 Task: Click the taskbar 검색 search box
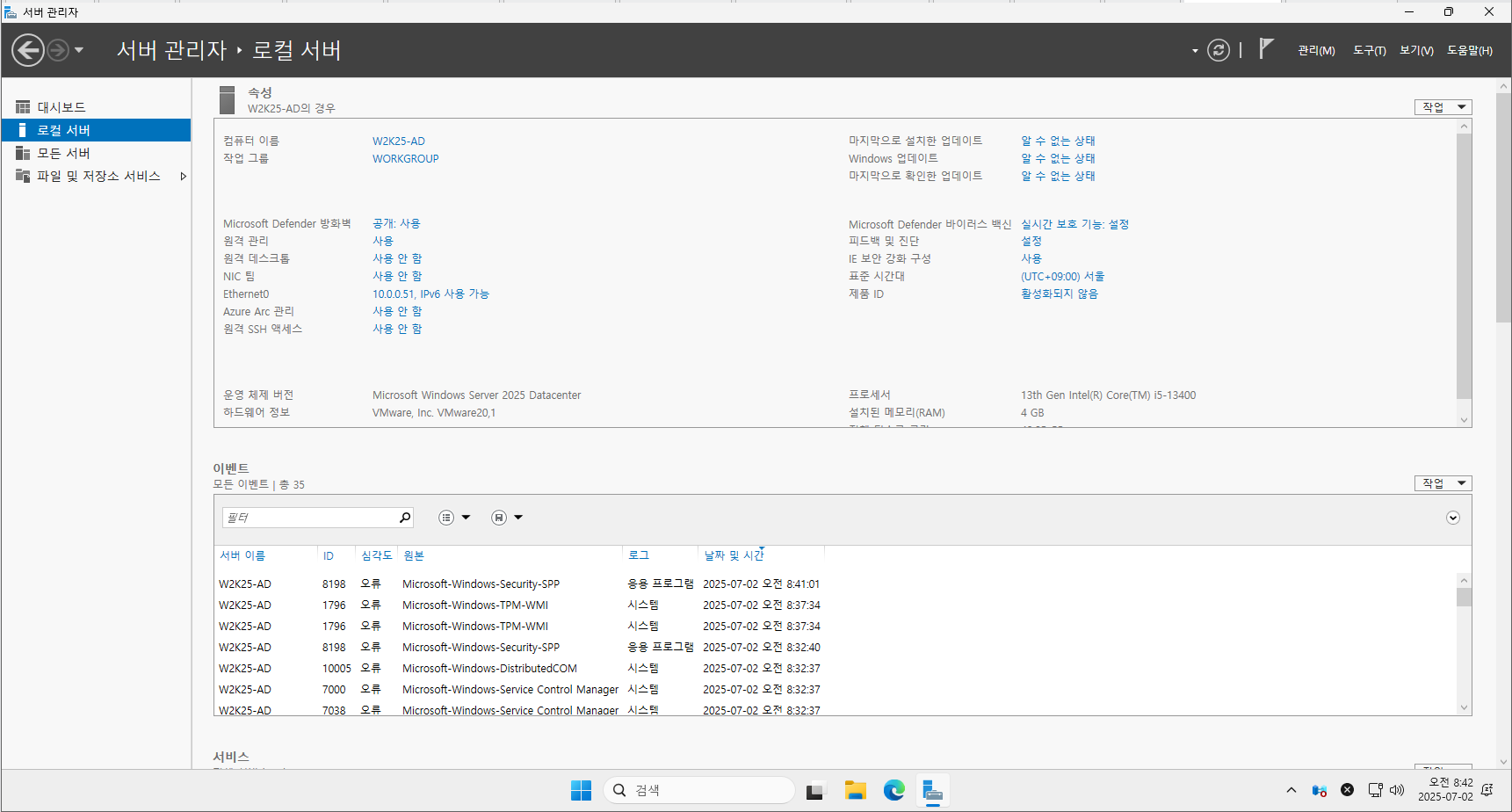[699, 790]
